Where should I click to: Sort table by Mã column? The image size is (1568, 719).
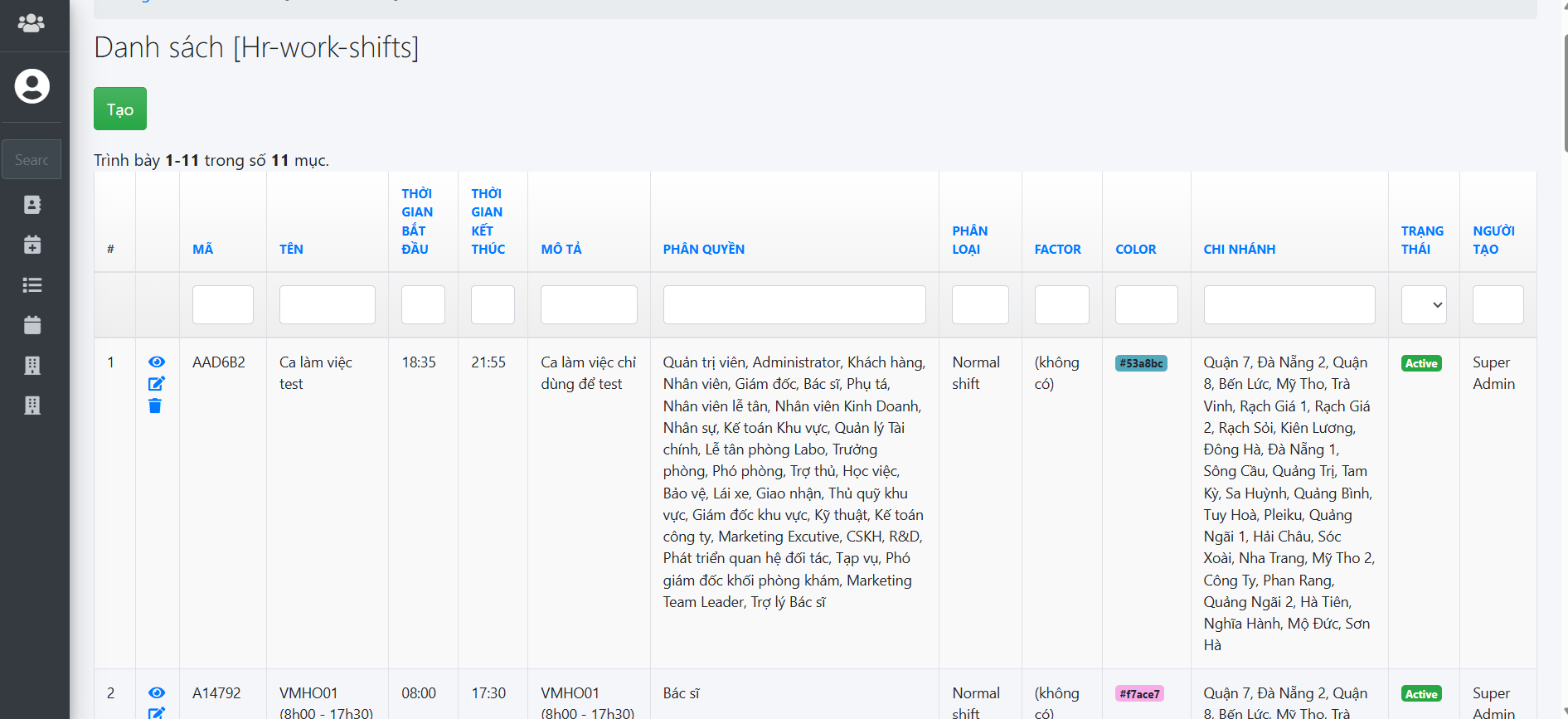click(x=202, y=249)
